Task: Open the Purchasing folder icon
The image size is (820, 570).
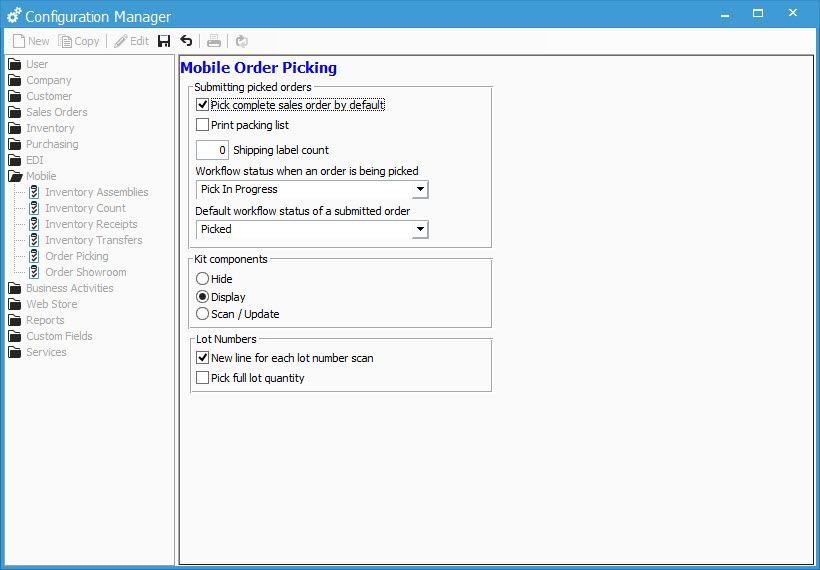Action: (x=15, y=144)
